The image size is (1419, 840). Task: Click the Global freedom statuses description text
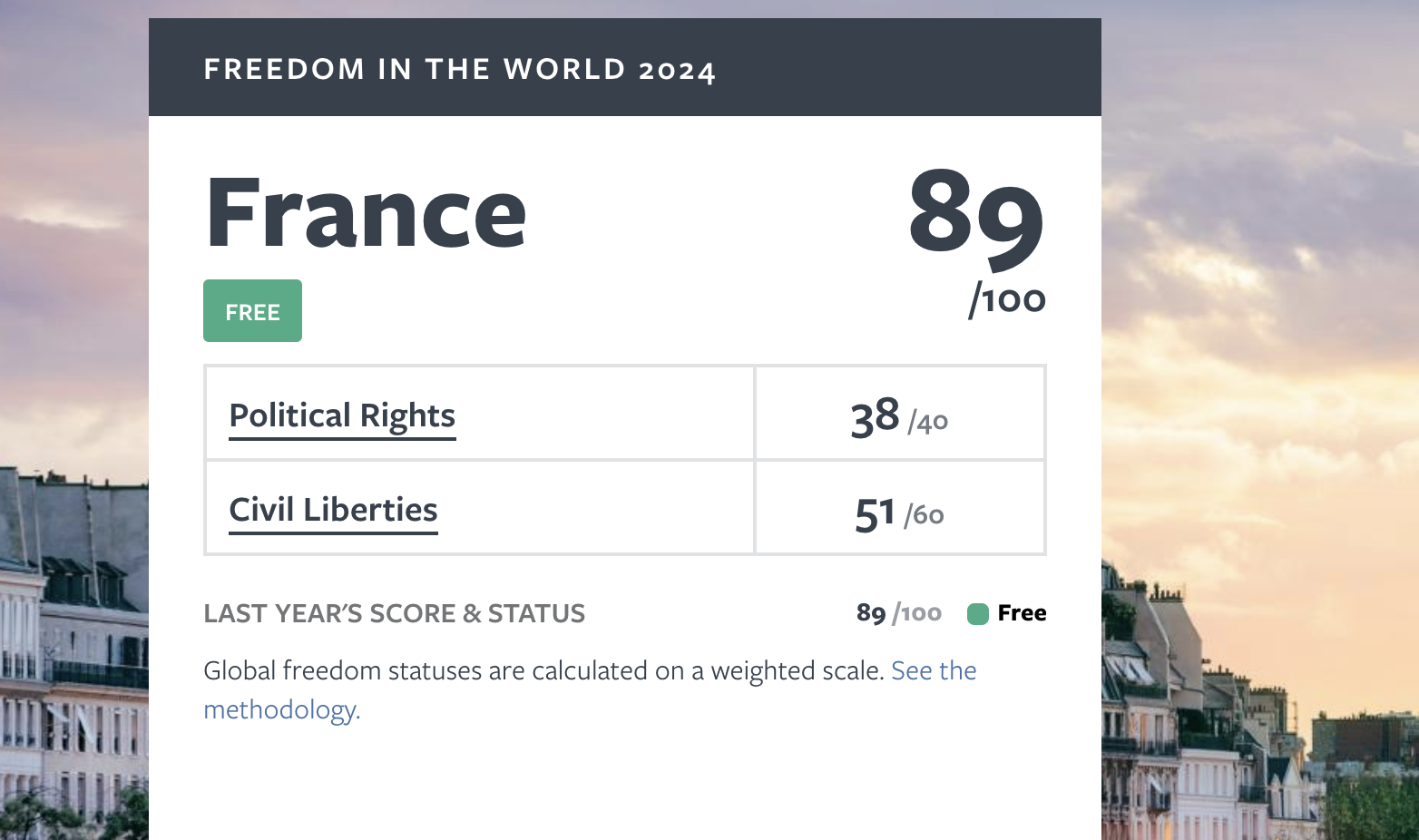tap(543, 671)
